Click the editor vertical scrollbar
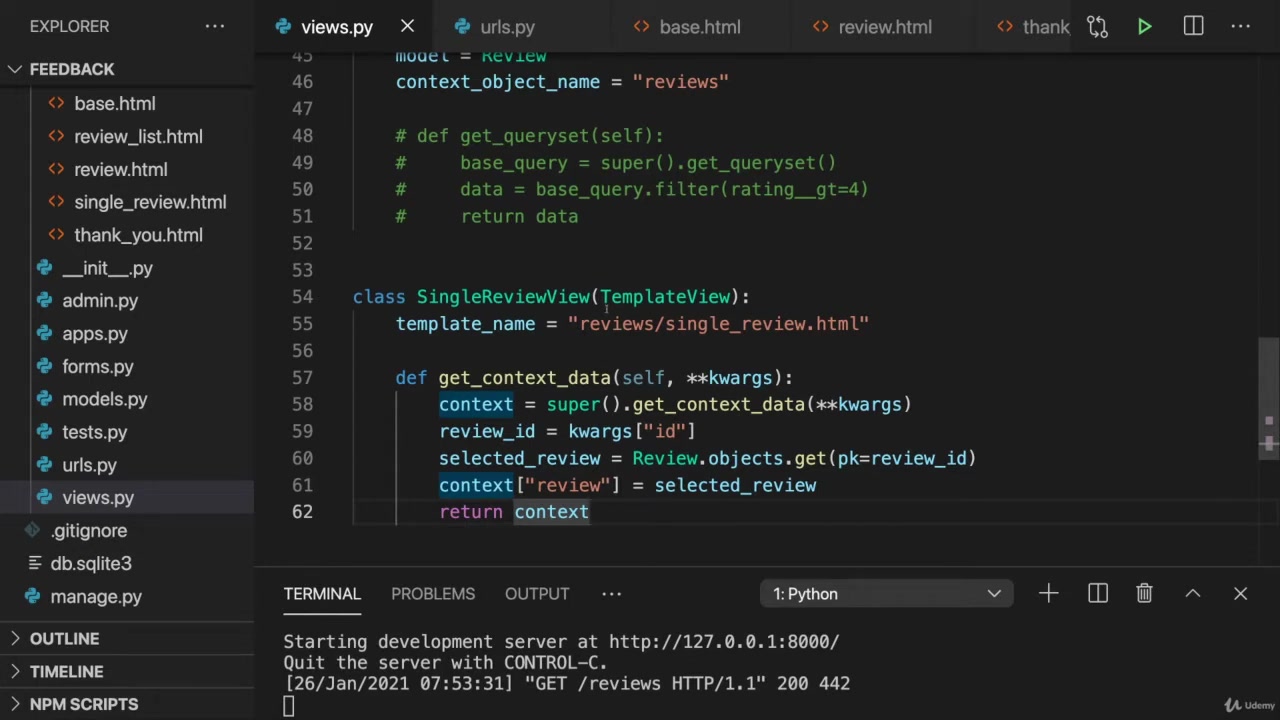The width and height of the screenshot is (1280, 720). click(x=1268, y=400)
